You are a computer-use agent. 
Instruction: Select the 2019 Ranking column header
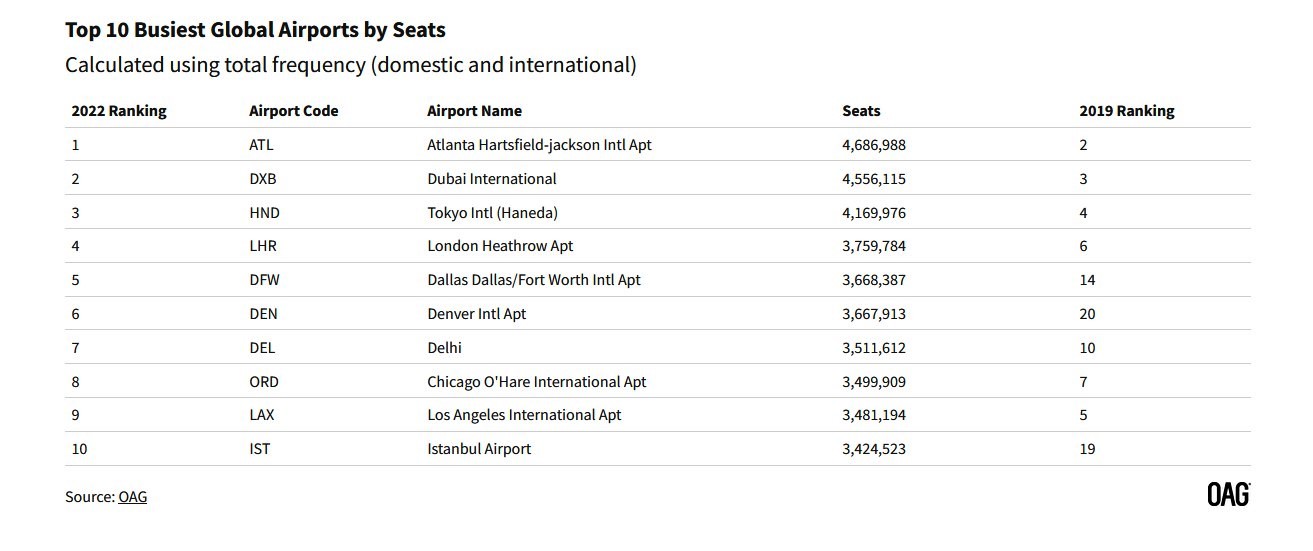coord(1127,111)
